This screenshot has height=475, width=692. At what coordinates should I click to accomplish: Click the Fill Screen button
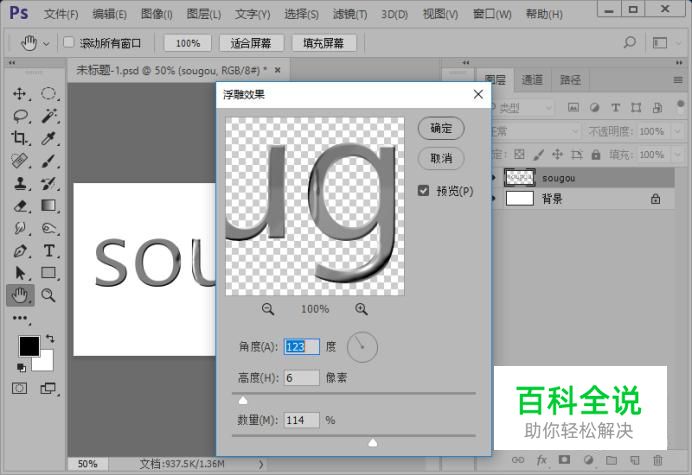point(323,43)
